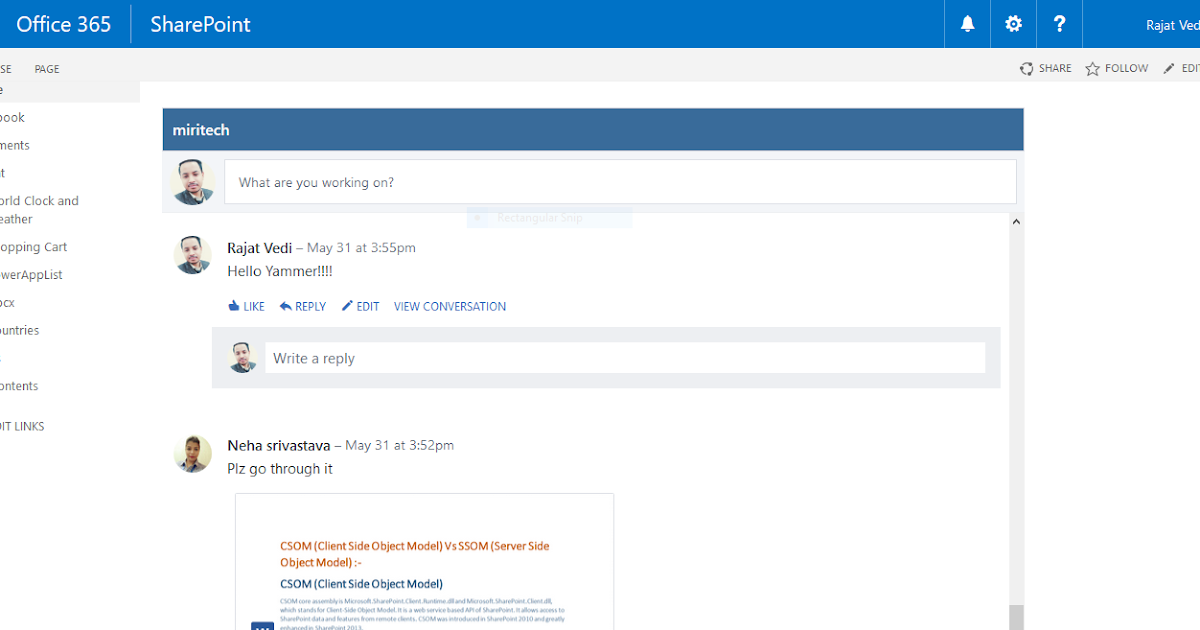
Task: Open the Shopping Cart sidebar link
Action: coord(33,246)
